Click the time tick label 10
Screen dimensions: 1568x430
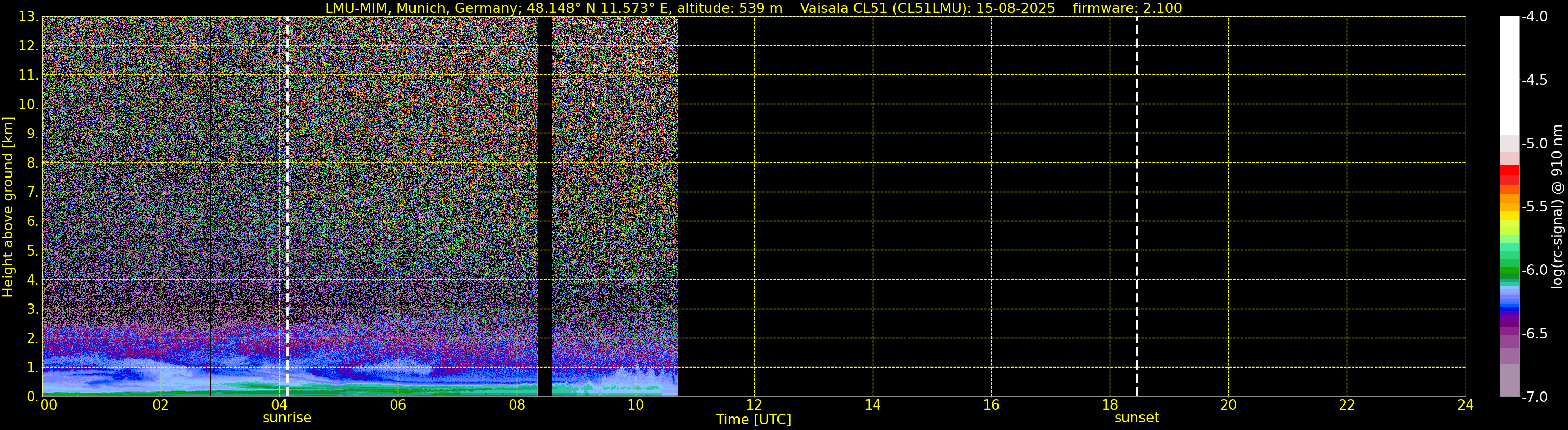pos(636,405)
